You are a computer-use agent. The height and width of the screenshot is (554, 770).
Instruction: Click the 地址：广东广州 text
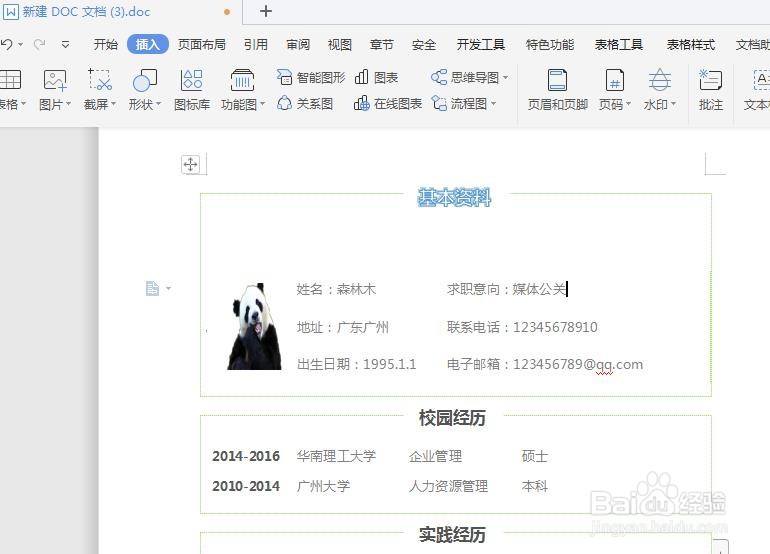click(x=343, y=327)
